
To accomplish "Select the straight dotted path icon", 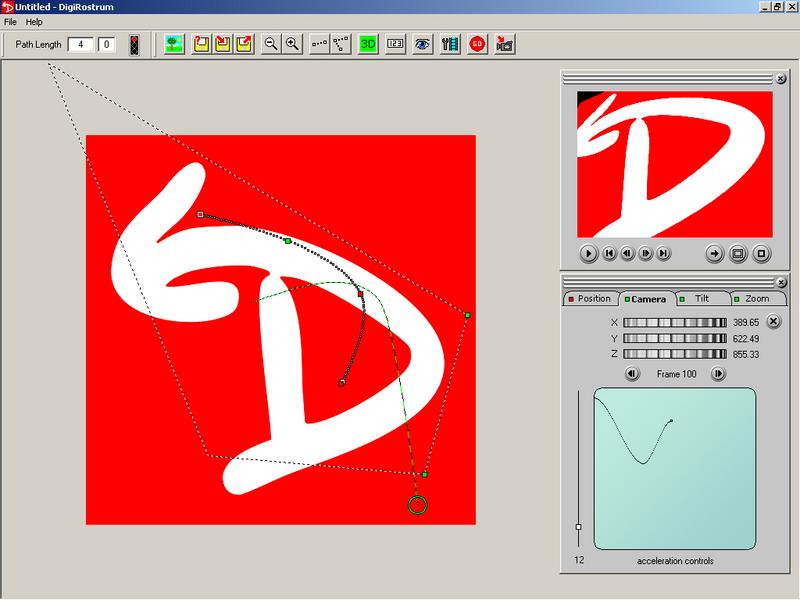I will click(x=319, y=44).
